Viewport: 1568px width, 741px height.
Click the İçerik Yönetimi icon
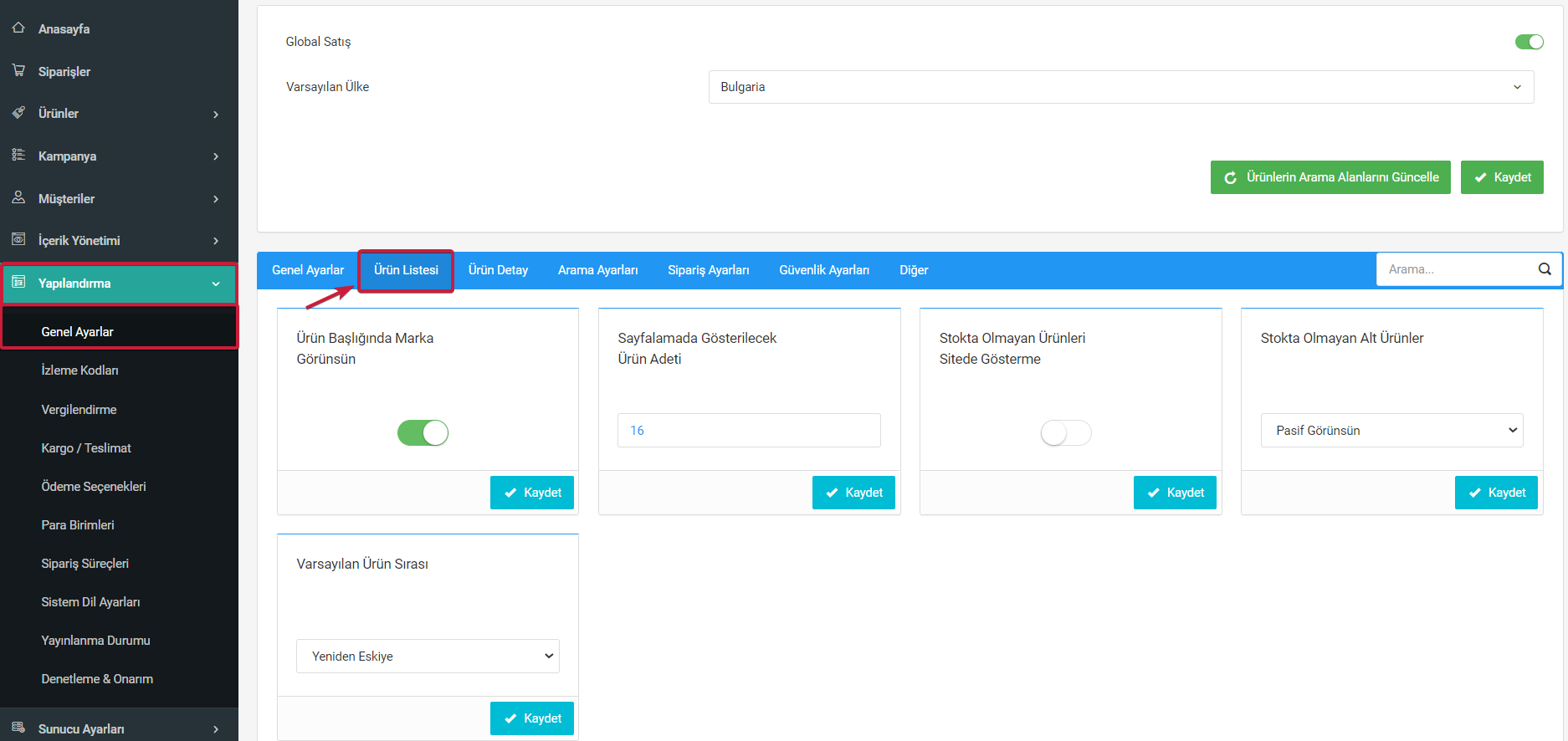click(x=18, y=239)
